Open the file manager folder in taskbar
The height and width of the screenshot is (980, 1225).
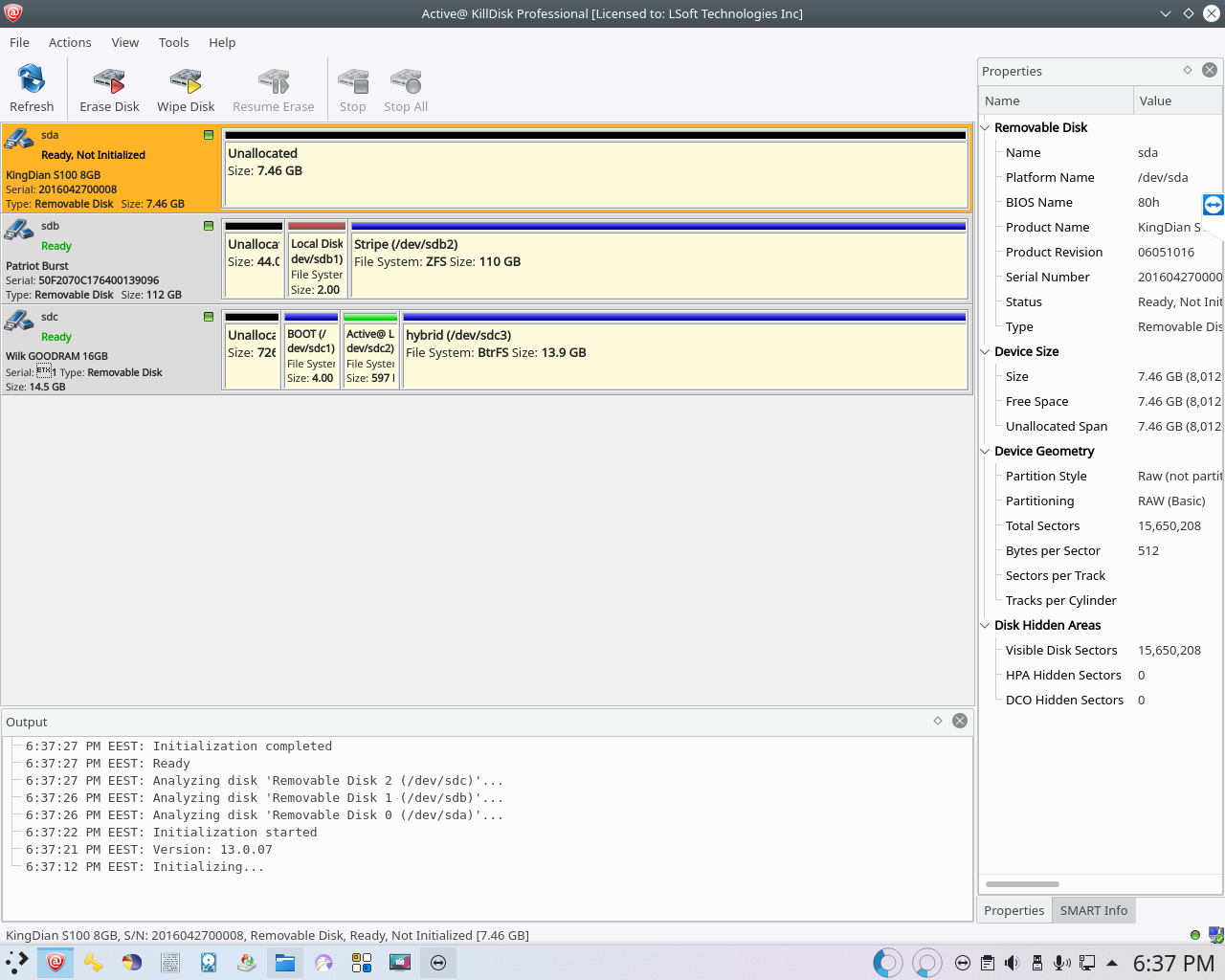tap(285, 962)
